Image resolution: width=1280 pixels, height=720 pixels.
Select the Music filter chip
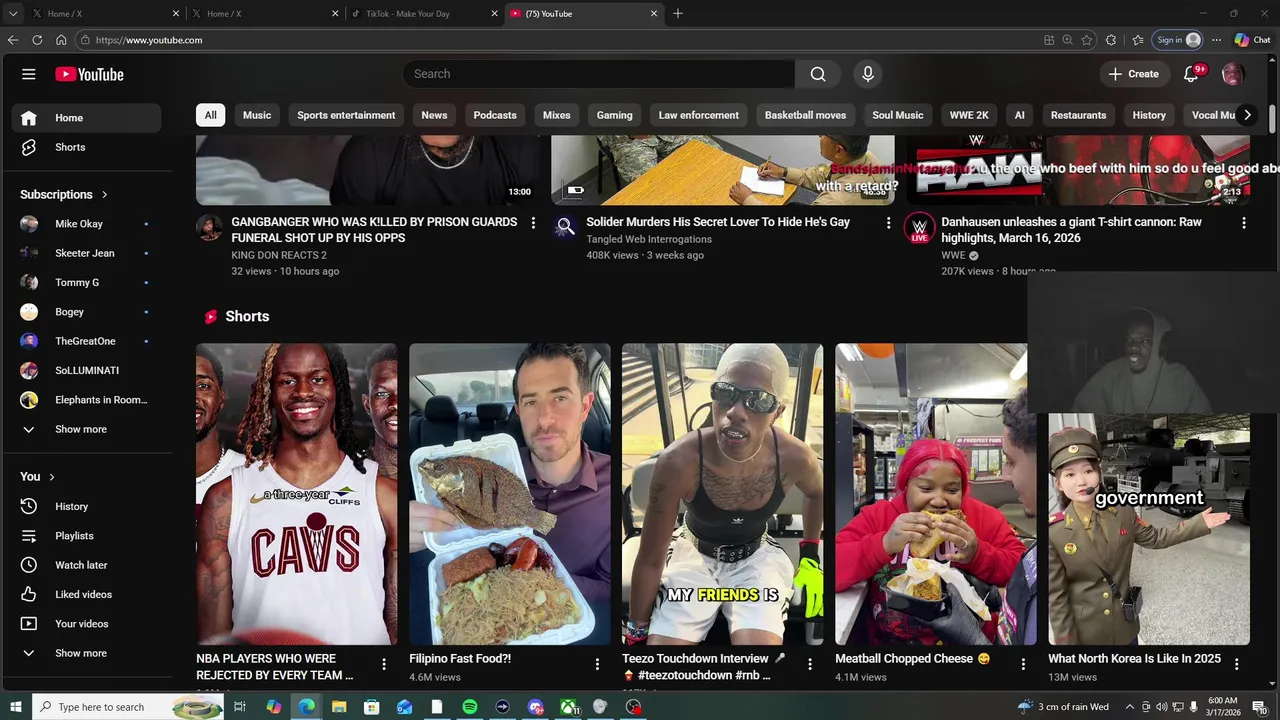click(257, 115)
